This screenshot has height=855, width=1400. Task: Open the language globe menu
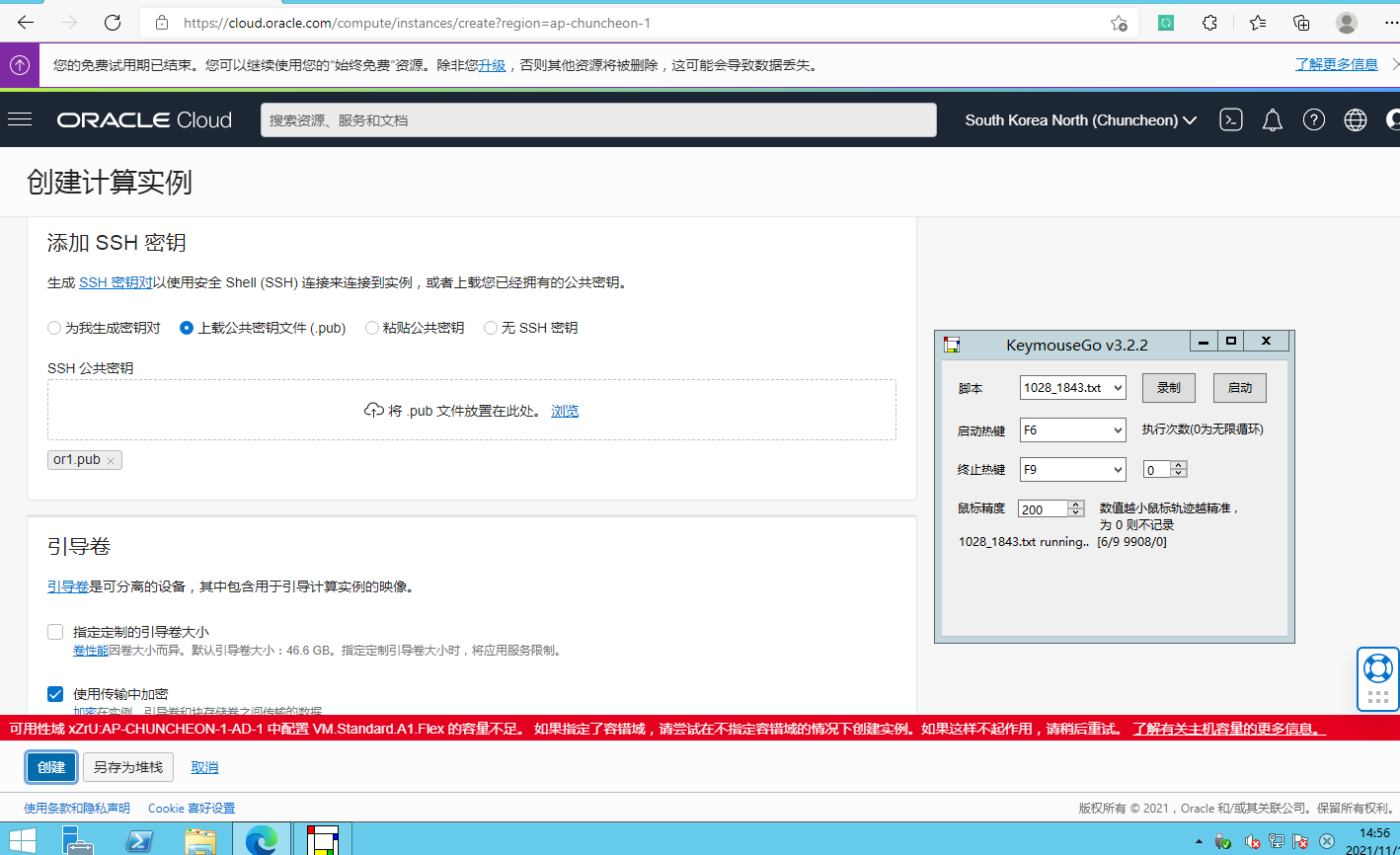pos(1356,119)
